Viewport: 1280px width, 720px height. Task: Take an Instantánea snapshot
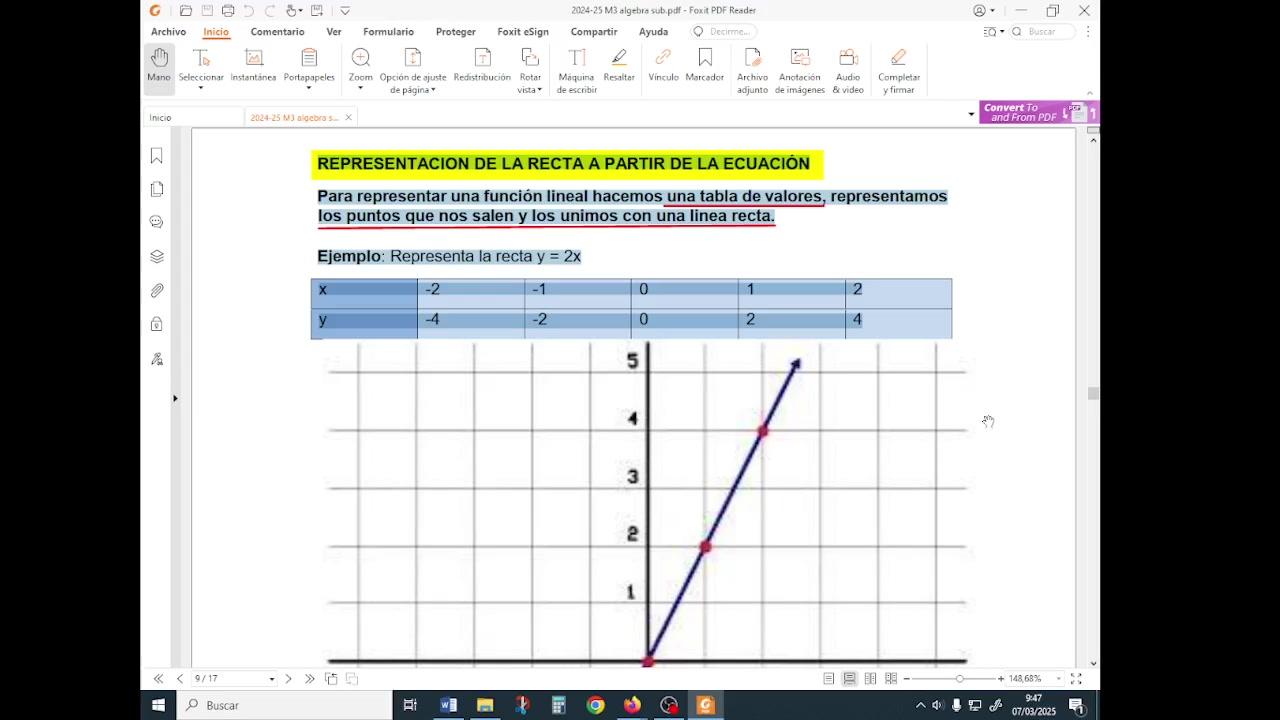[x=253, y=65]
